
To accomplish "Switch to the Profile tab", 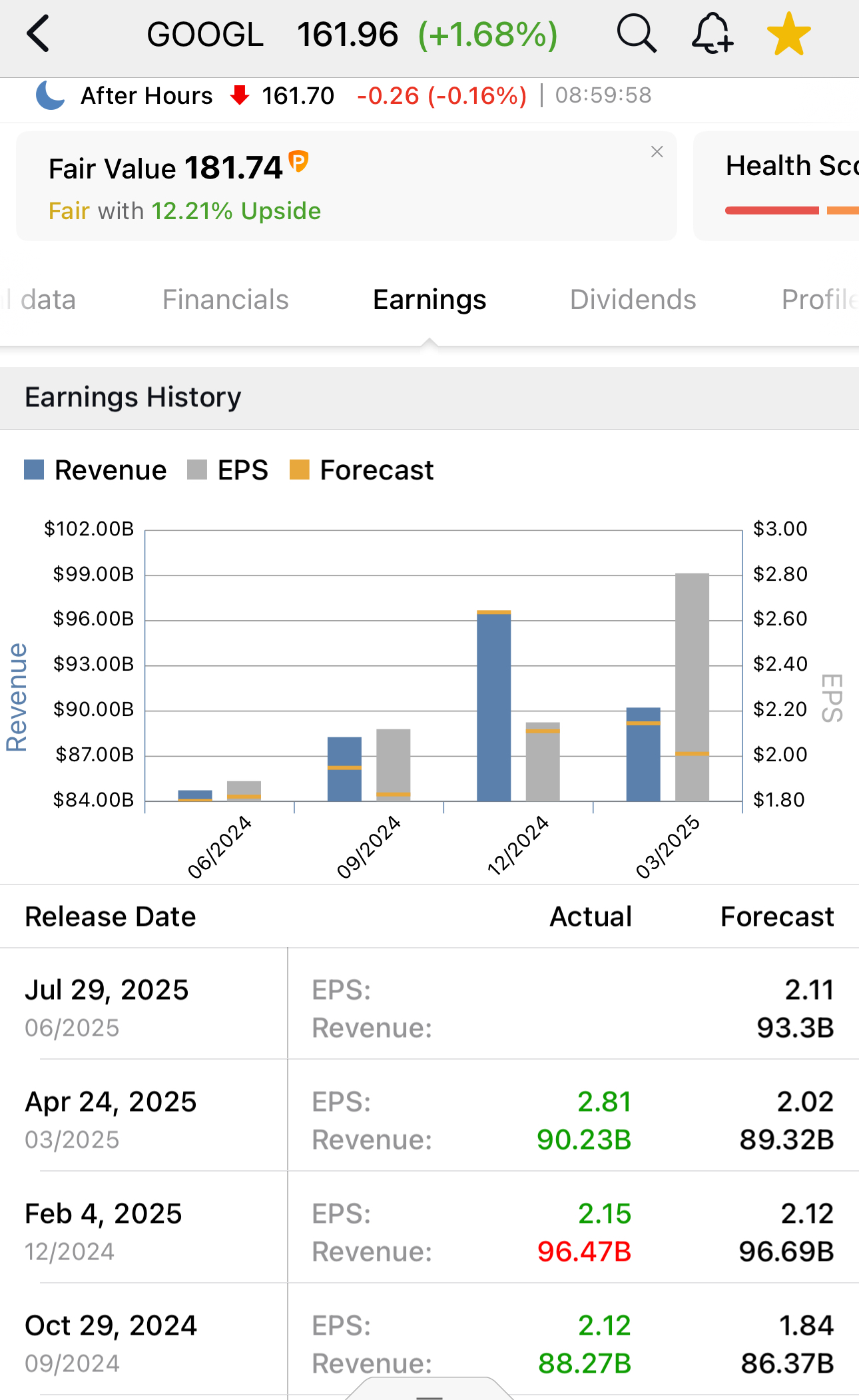I will (x=820, y=300).
